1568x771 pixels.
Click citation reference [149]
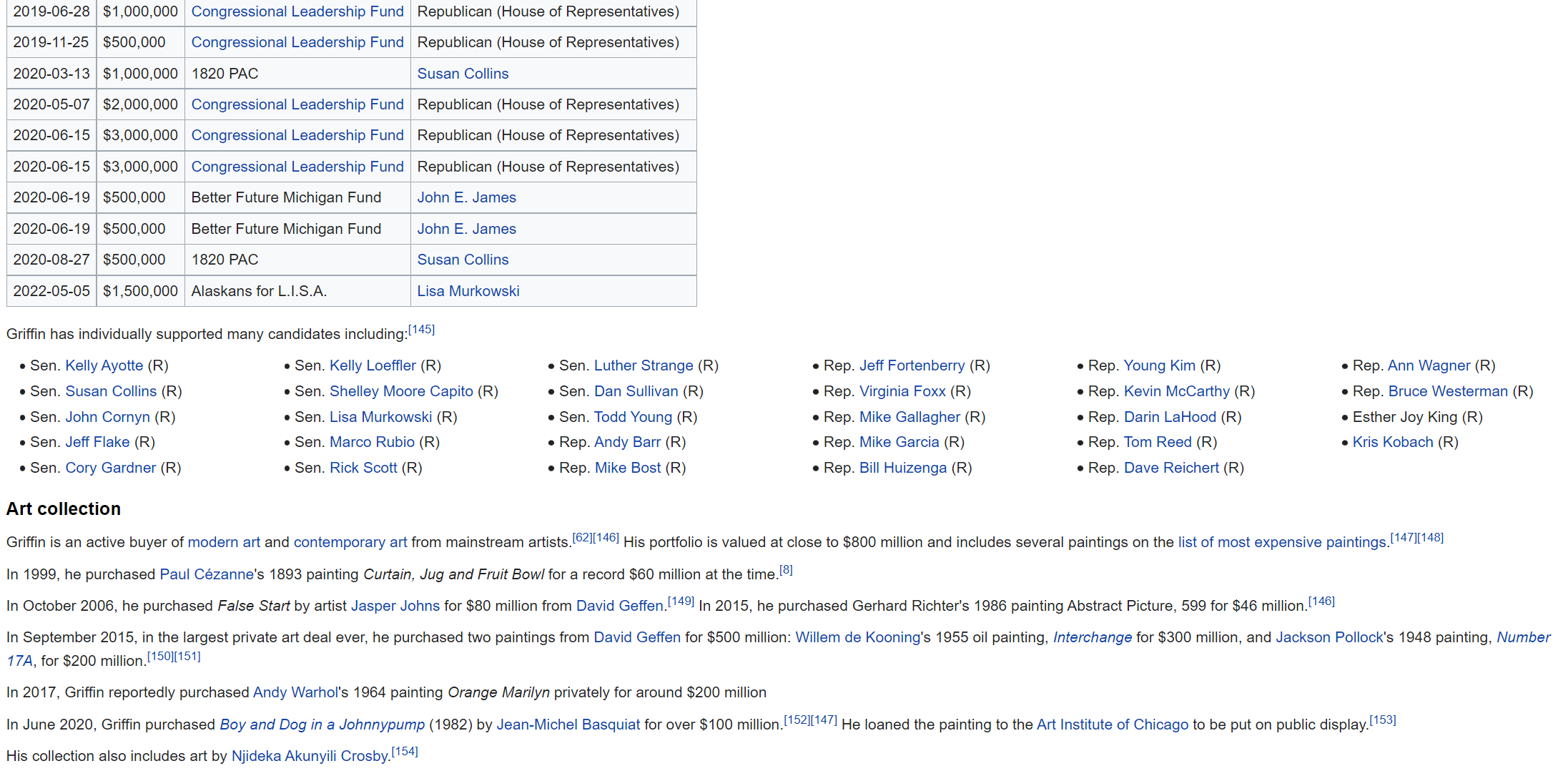(x=681, y=601)
